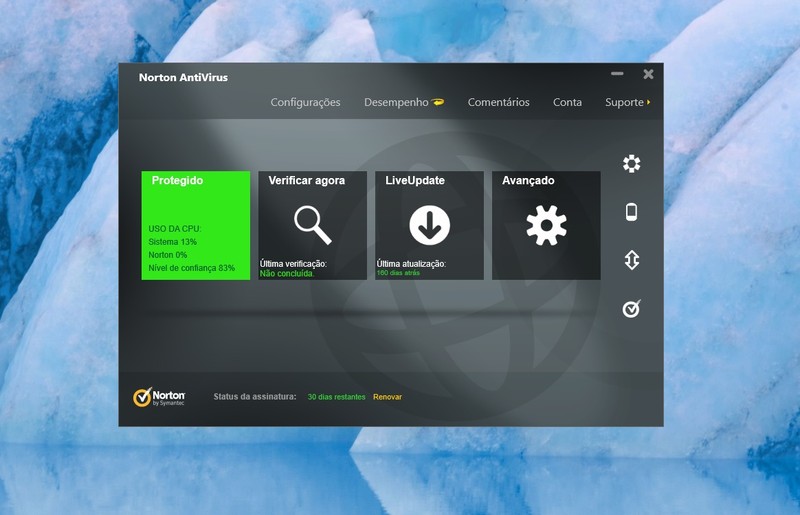This screenshot has width=800, height=515.
Task: Click the Norton by Symantec logo
Action: [x=159, y=397]
